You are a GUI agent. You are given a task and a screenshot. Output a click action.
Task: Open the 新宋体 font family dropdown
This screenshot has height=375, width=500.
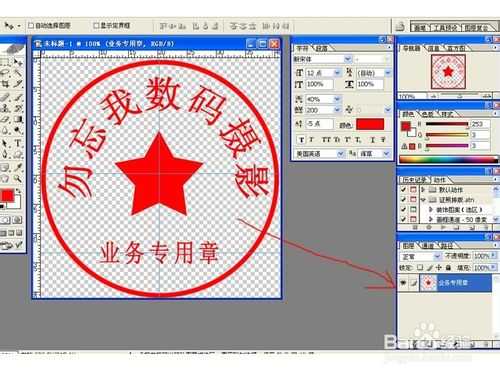tap(348, 59)
